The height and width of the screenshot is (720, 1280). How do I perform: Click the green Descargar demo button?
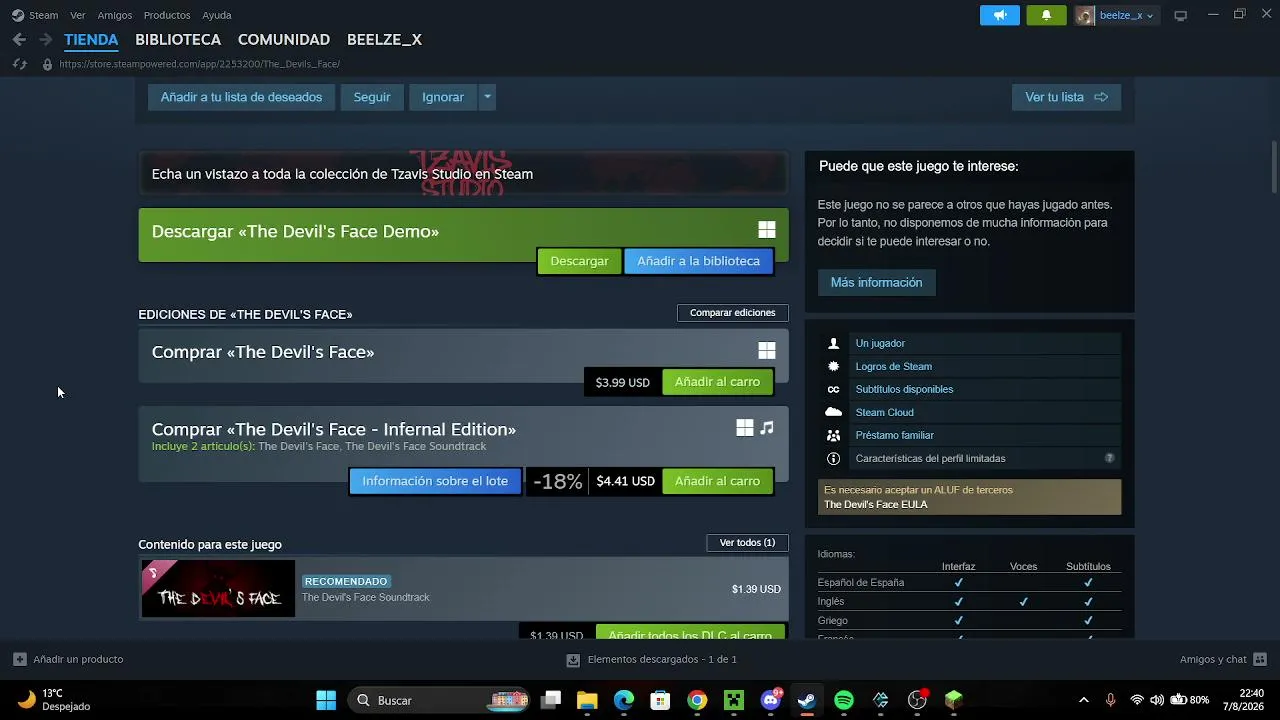click(579, 261)
